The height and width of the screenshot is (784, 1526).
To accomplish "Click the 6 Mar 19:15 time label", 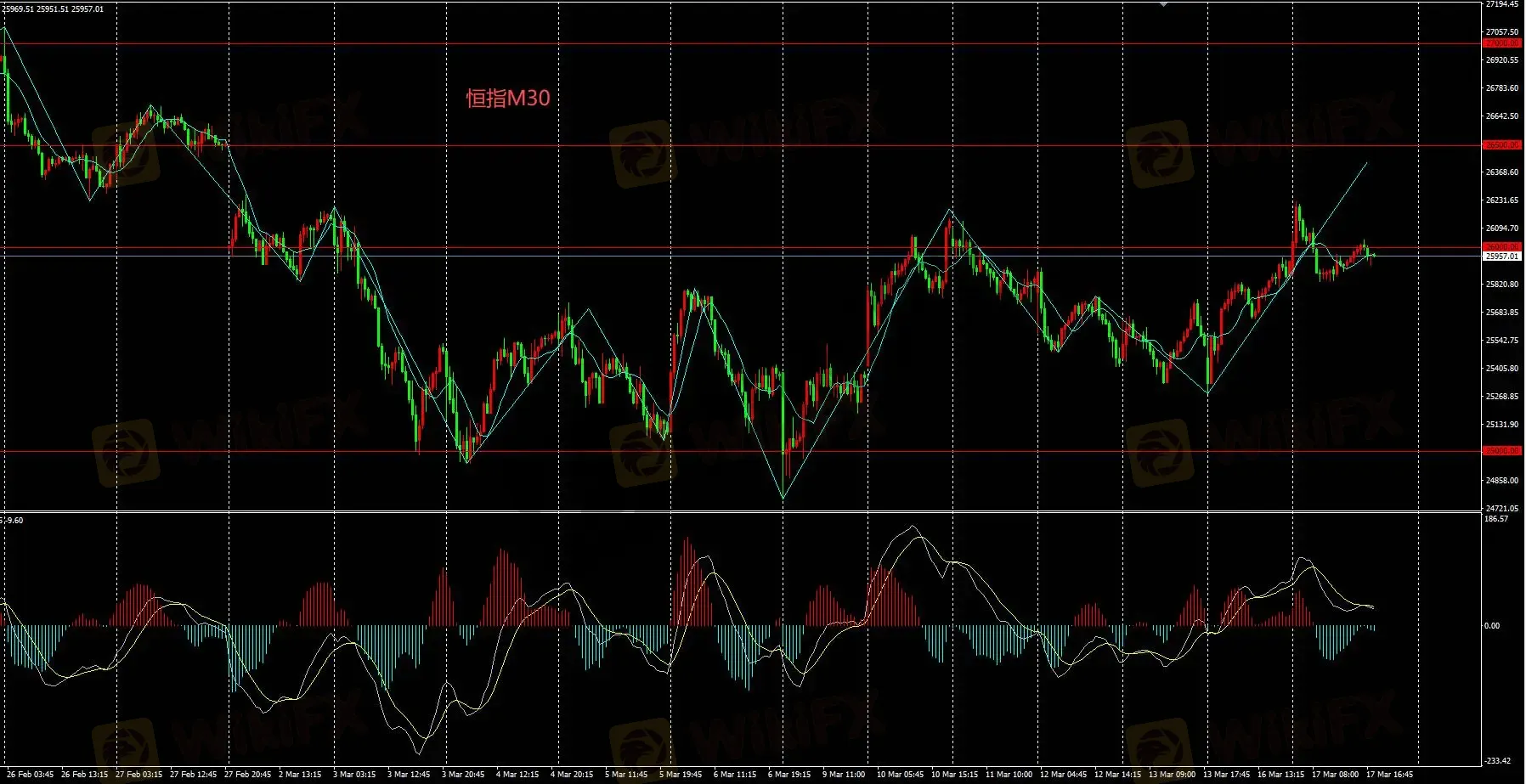I will (x=789, y=775).
